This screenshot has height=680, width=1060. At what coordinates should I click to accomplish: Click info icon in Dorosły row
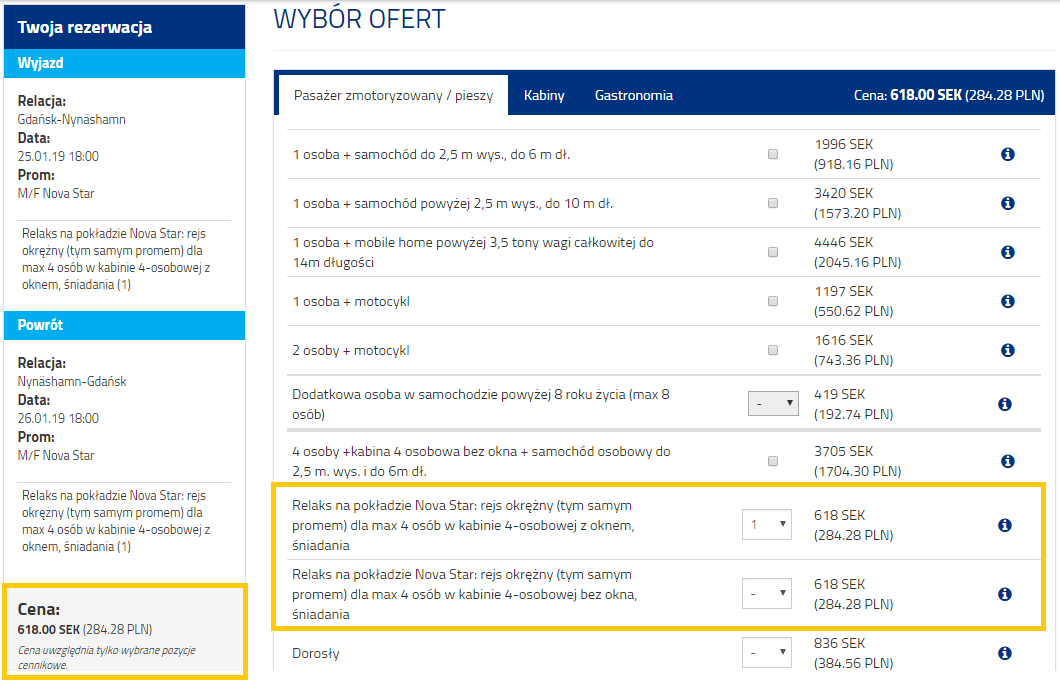pyautogui.click(x=1005, y=653)
